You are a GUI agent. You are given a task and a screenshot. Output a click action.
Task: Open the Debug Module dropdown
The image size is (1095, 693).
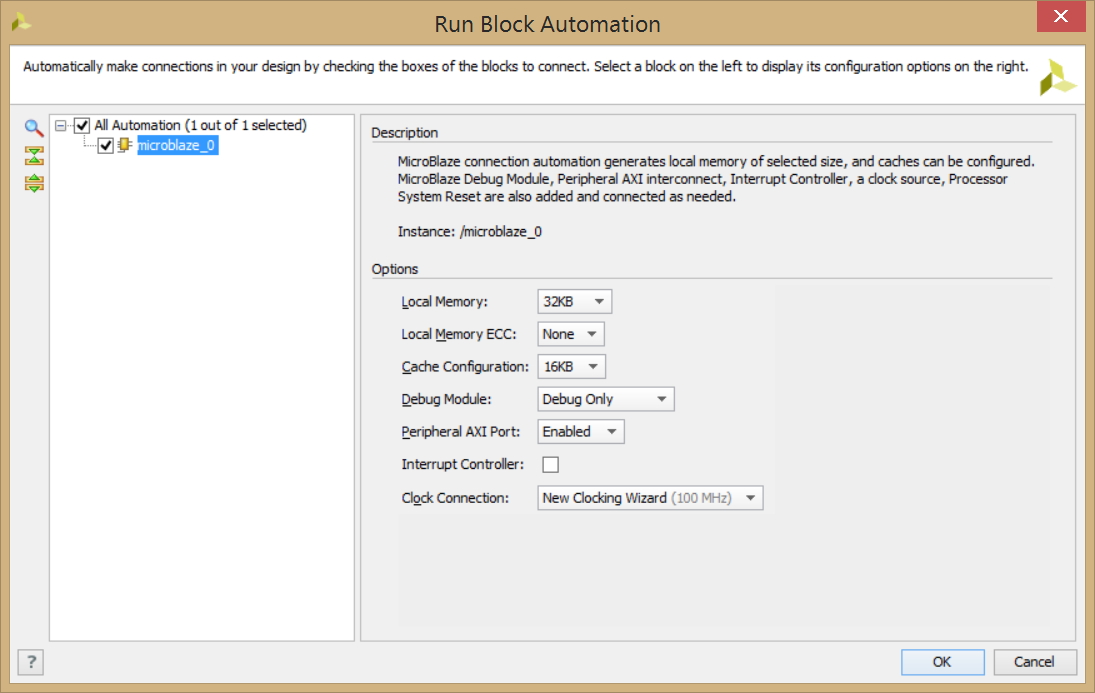pyautogui.click(x=605, y=399)
